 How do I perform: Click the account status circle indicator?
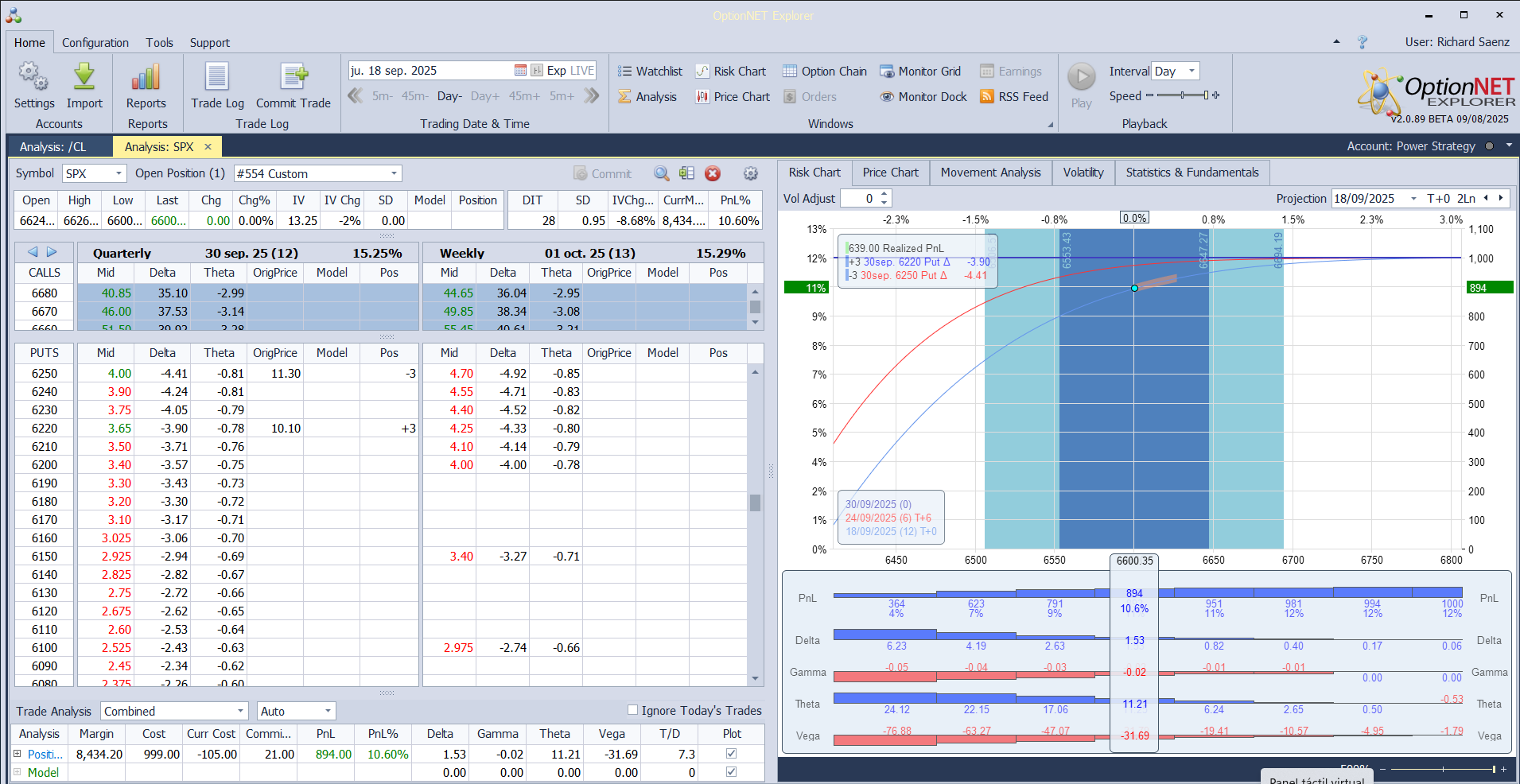1489,146
